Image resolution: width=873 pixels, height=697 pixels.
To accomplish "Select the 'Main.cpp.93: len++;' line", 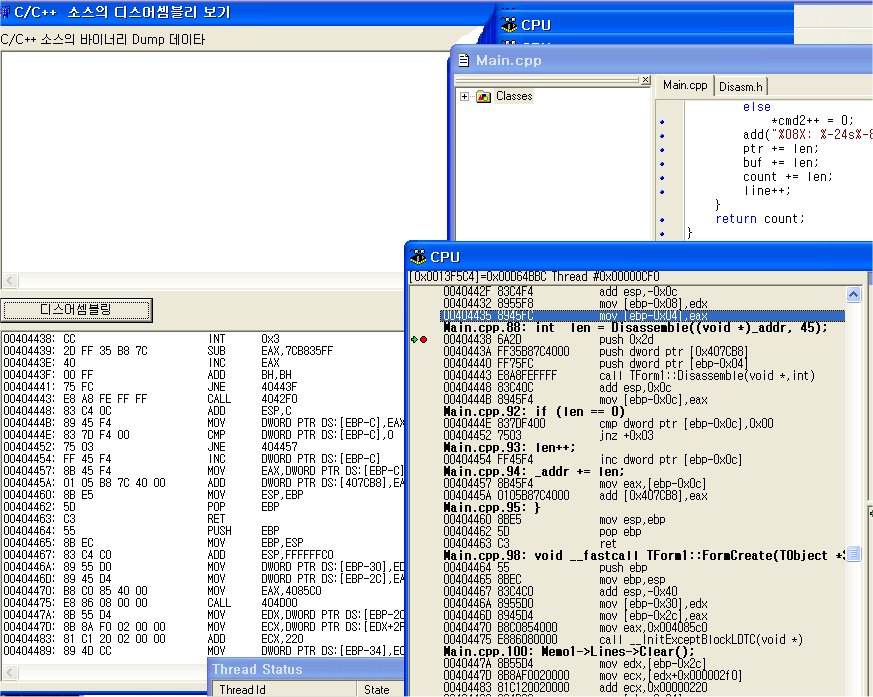I will coord(509,448).
